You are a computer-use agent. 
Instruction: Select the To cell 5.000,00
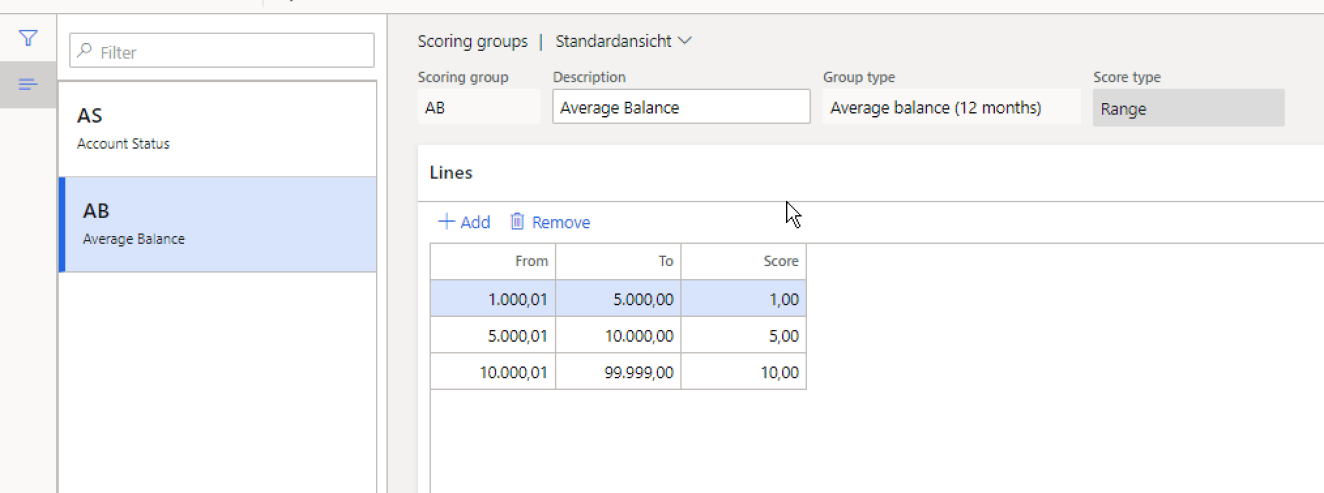coord(618,299)
